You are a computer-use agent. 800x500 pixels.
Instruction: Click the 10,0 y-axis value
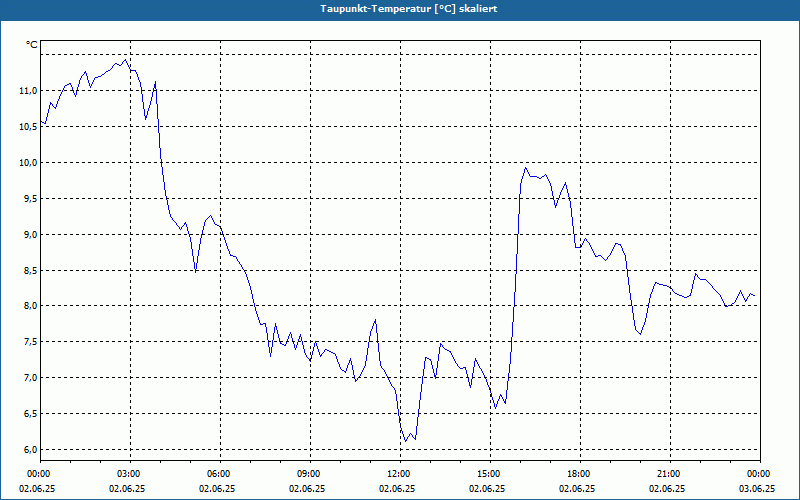point(29,163)
